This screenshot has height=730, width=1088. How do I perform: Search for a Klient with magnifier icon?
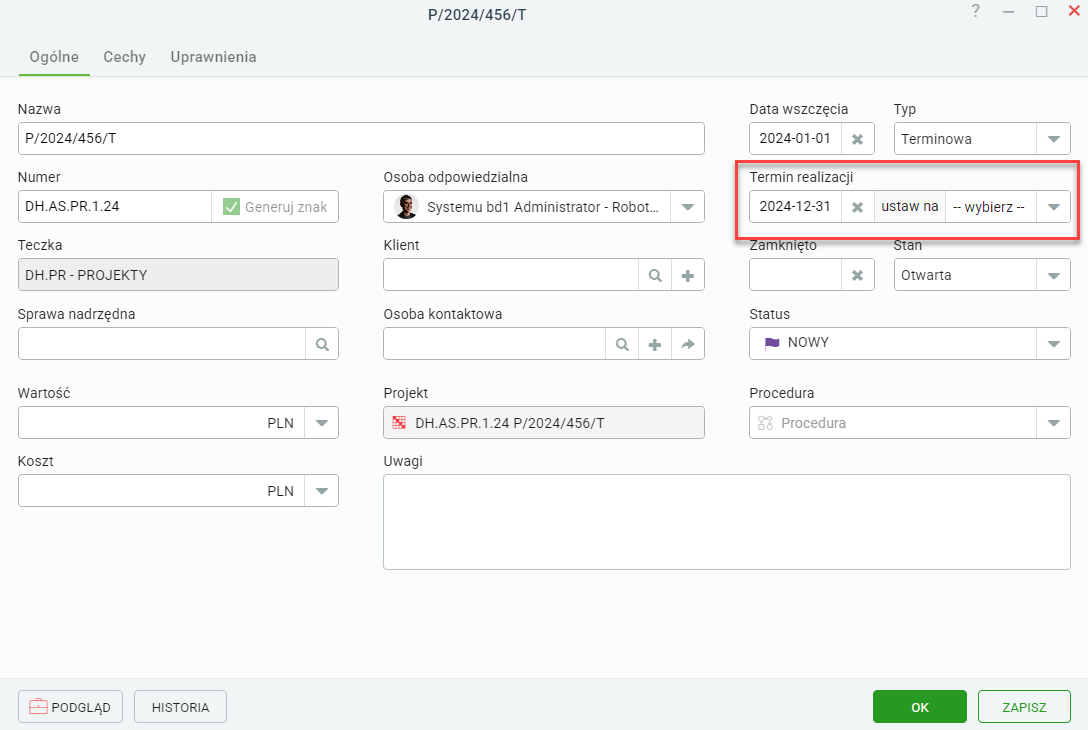pos(655,275)
